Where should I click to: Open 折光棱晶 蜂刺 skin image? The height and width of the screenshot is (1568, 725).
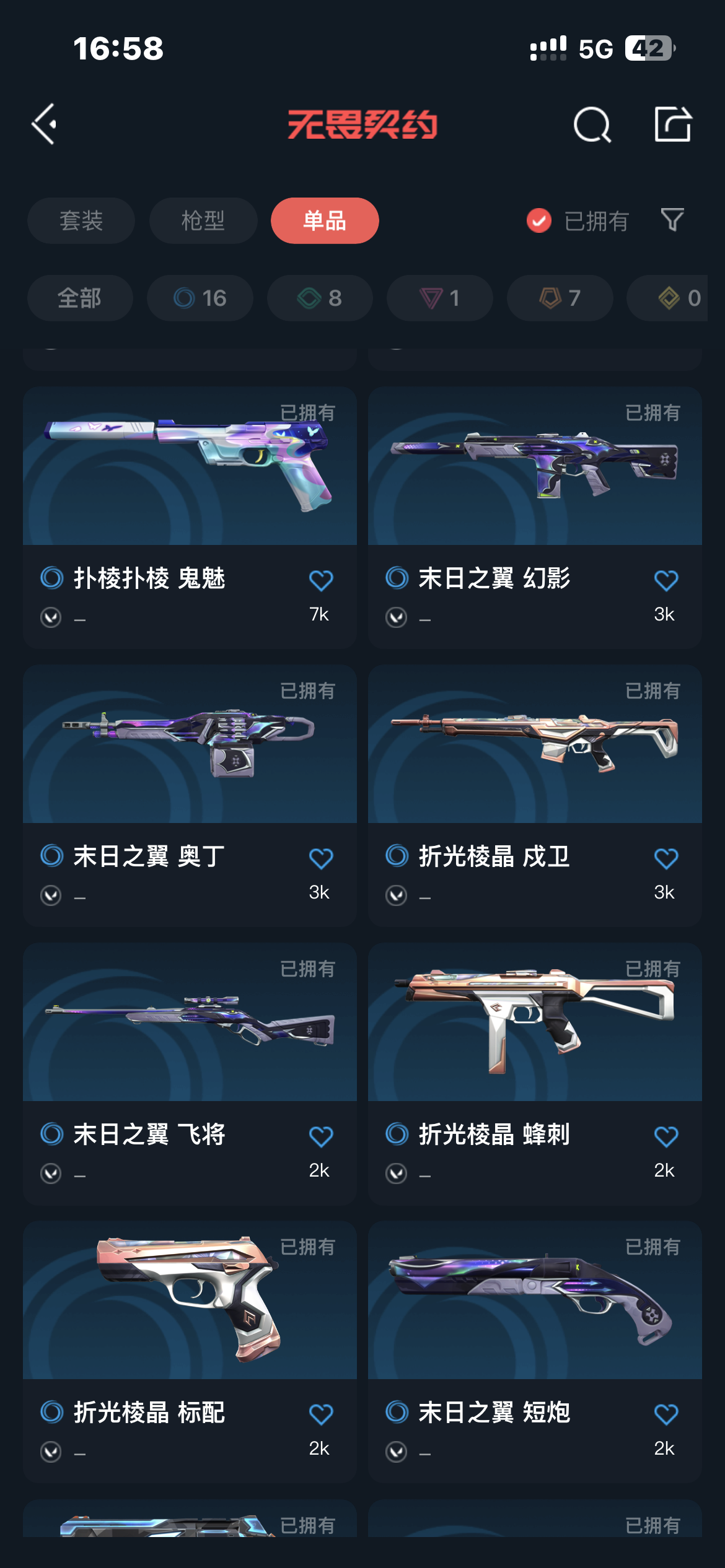coord(535,1022)
